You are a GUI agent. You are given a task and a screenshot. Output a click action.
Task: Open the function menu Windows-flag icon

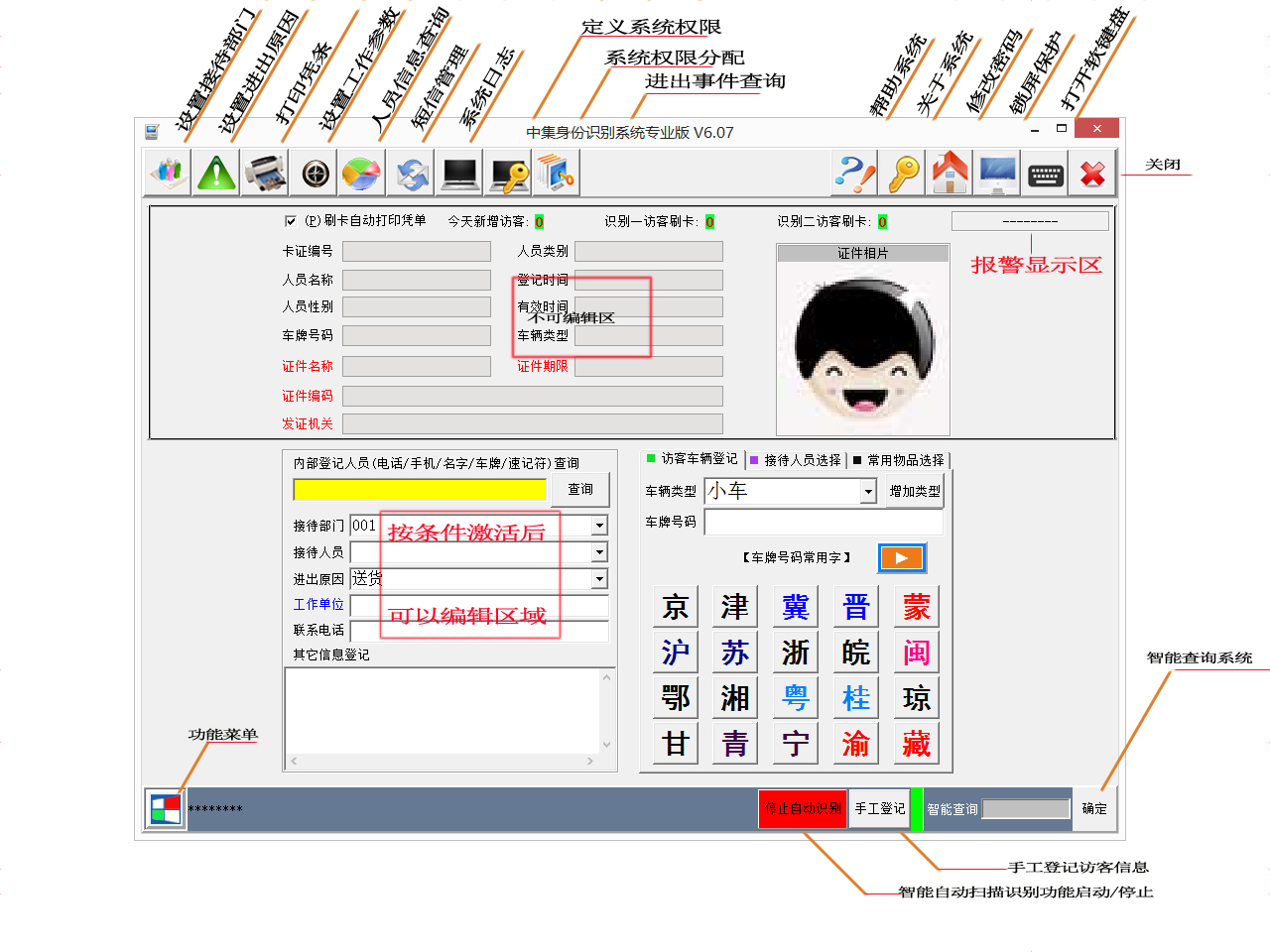[x=165, y=809]
